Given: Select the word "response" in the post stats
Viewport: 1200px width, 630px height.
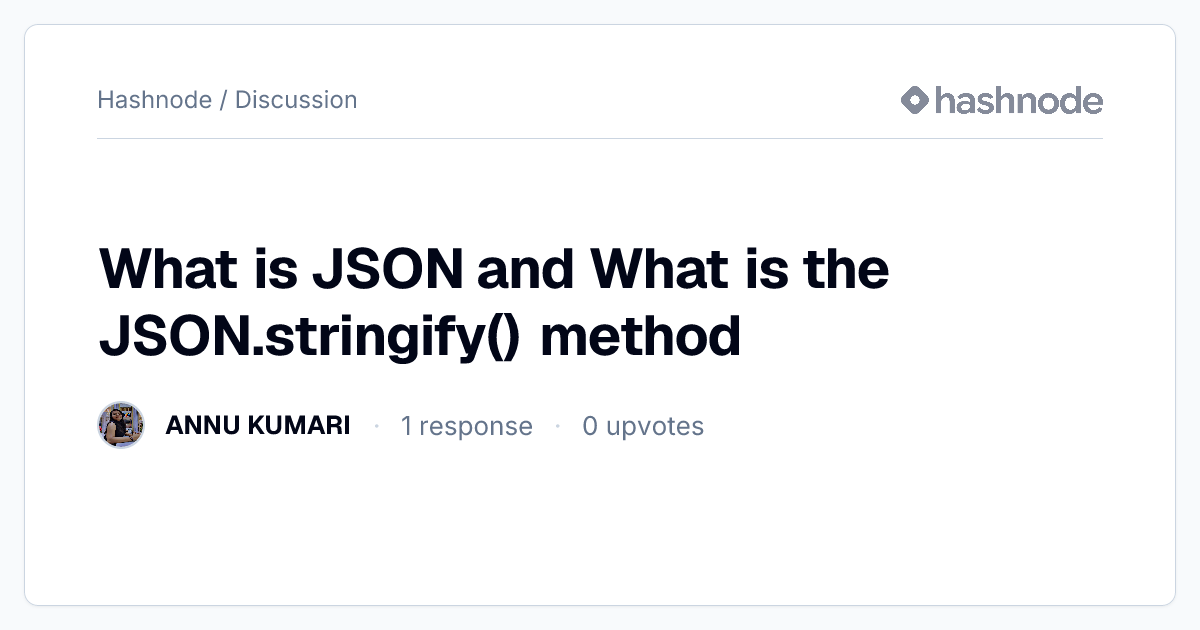Looking at the screenshot, I should (x=476, y=428).
